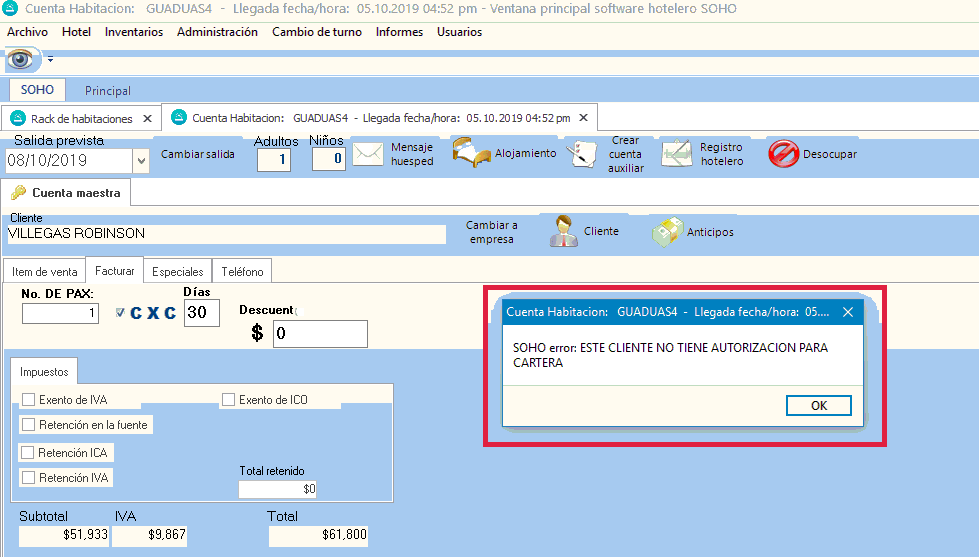Open the Inventarios menu

click(x=134, y=32)
